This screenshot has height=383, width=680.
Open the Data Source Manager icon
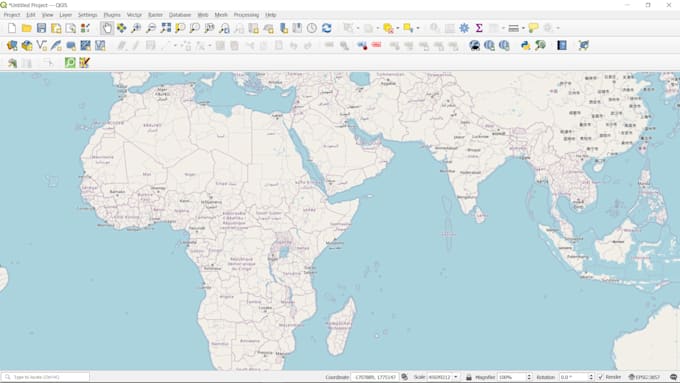click(x=12, y=46)
